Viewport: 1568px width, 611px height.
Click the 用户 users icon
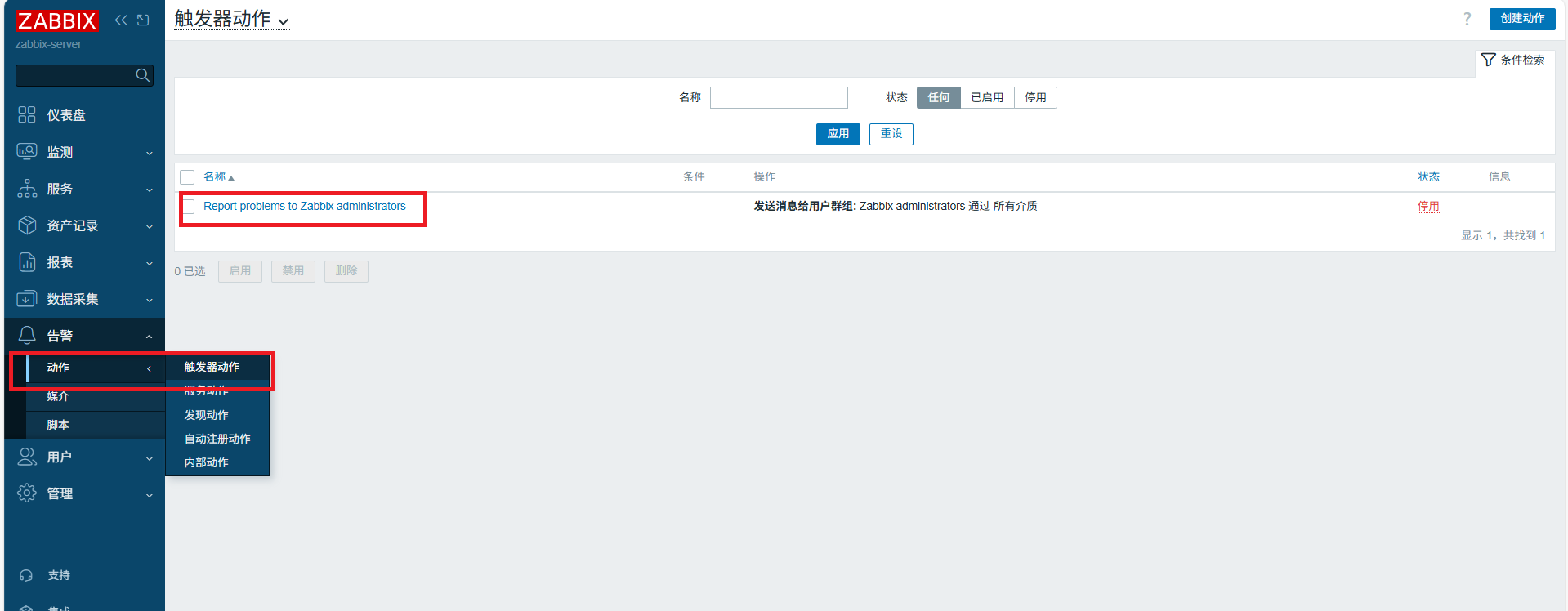coord(27,457)
